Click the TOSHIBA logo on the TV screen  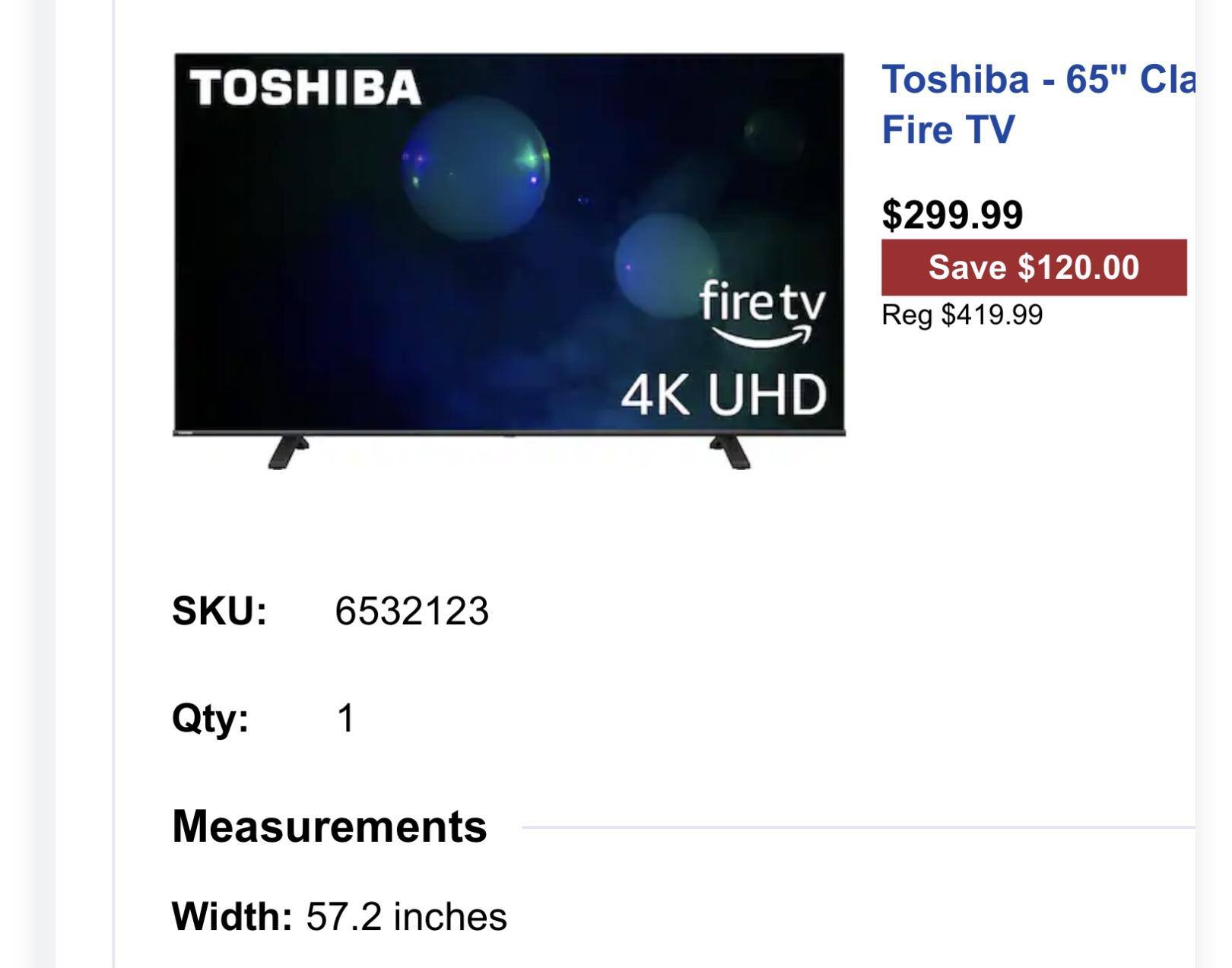[x=305, y=88]
